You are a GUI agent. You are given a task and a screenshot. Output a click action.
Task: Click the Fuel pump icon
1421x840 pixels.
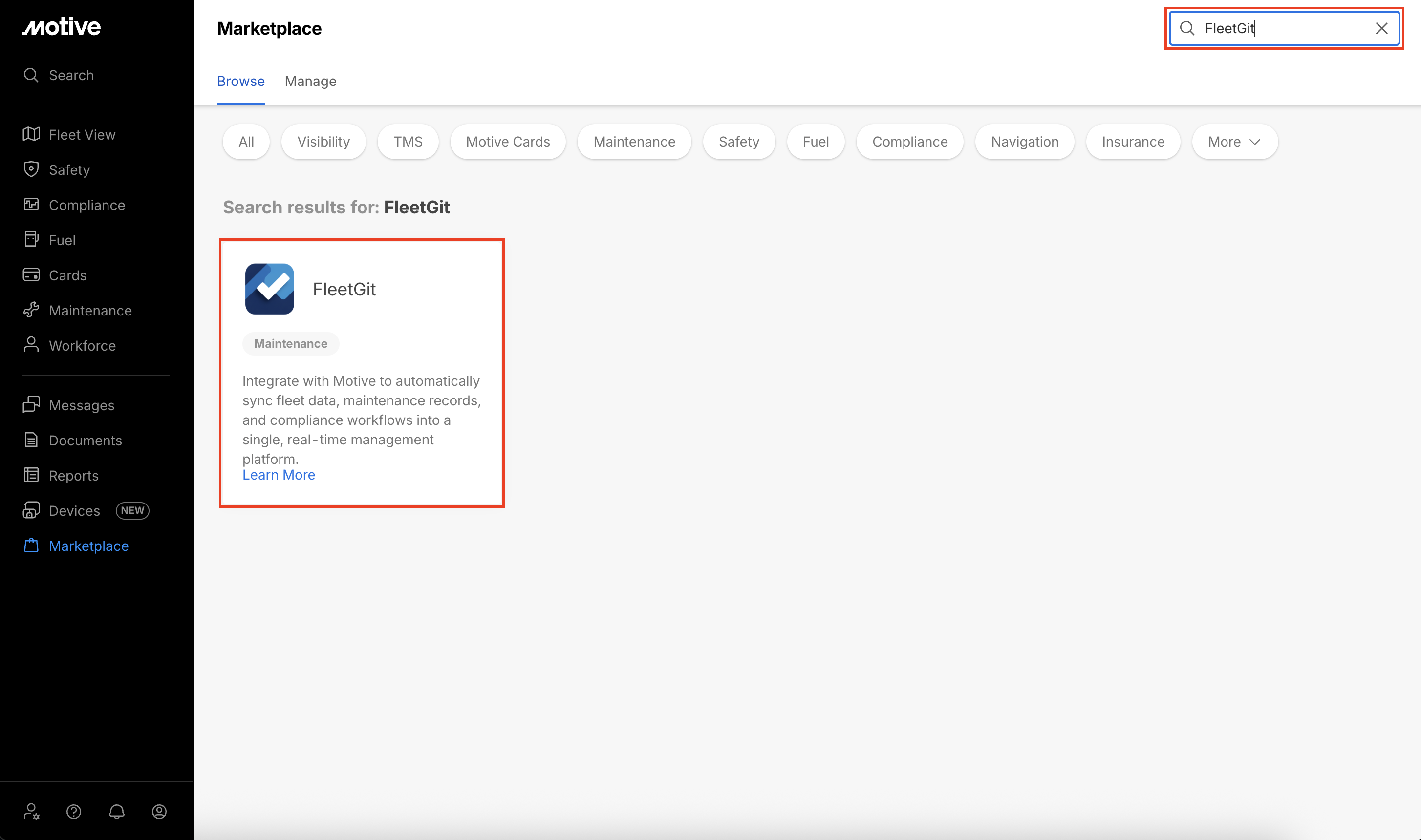[31, 239]
